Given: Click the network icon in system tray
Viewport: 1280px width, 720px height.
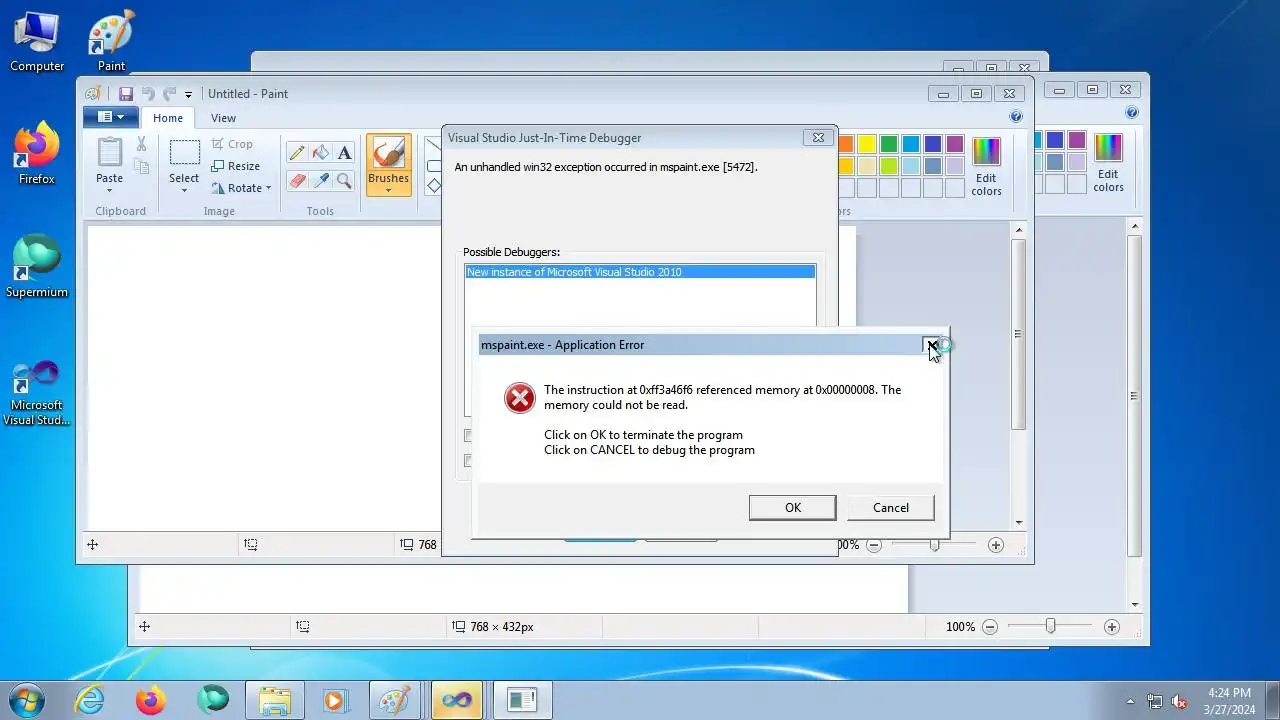Looking at the screenshot, I should click(x=1155, y=701).
